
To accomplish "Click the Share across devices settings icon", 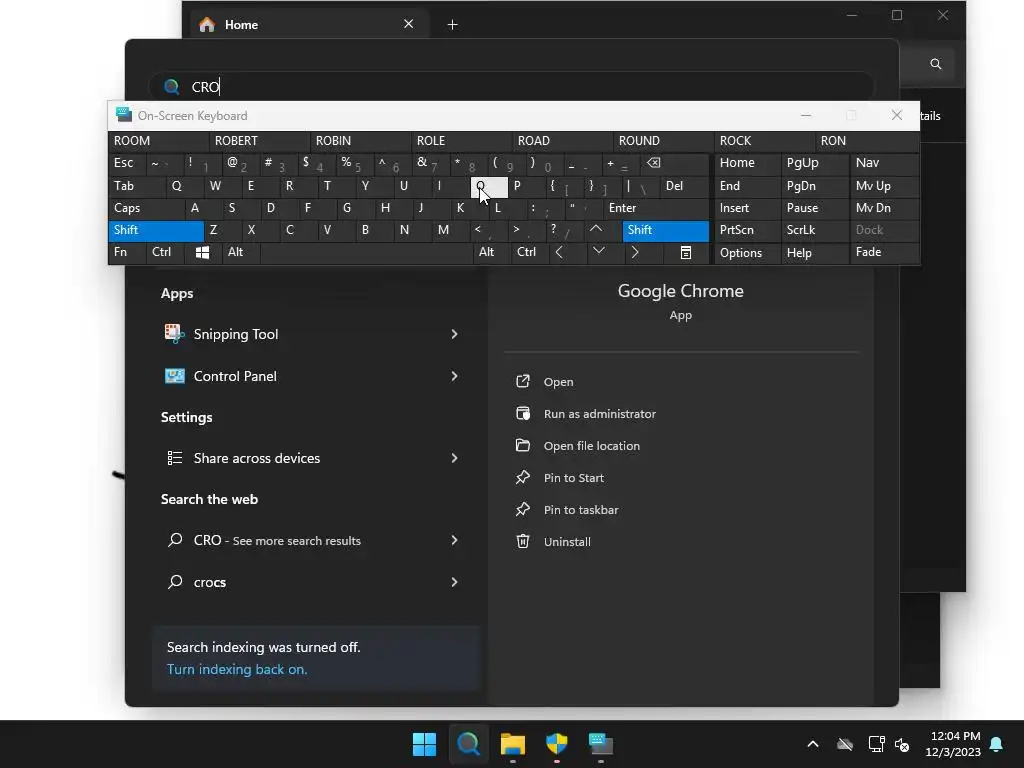I will point(174,458).
